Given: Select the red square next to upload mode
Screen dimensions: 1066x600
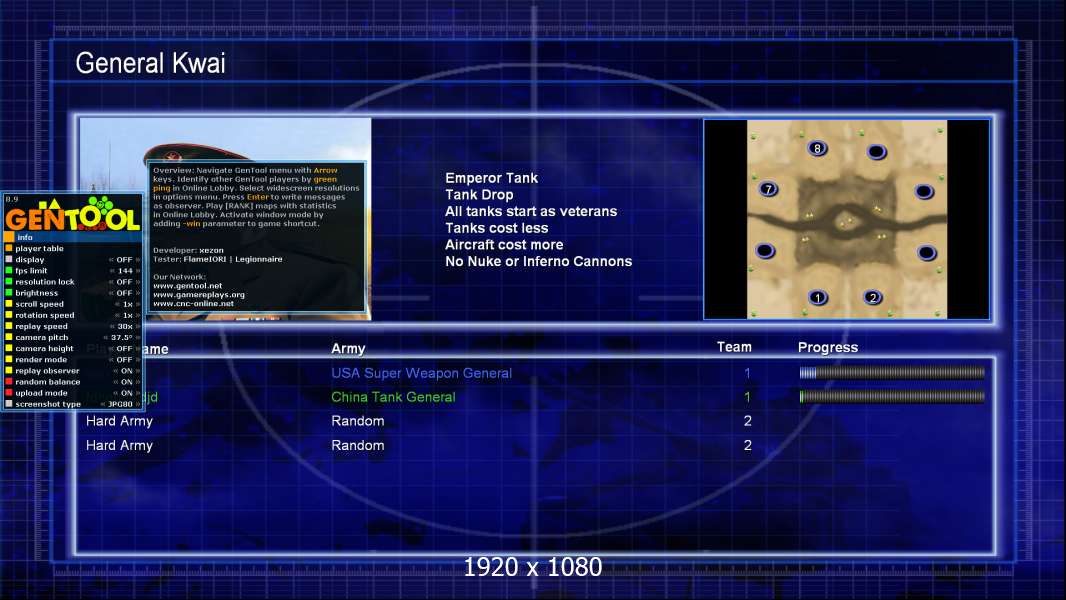Looking at the screenshot, I should pyautogui.click(x=9, y=393).
